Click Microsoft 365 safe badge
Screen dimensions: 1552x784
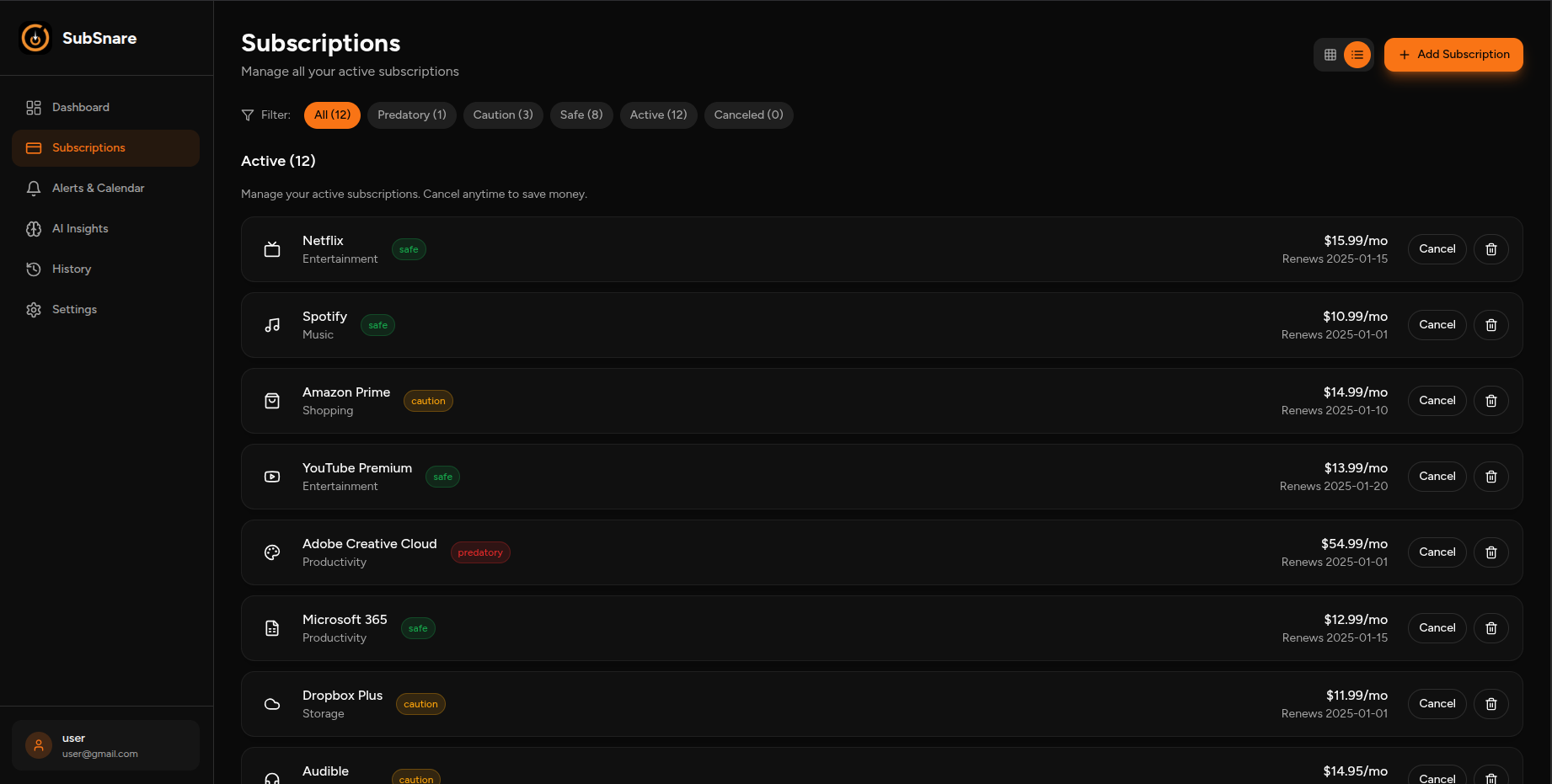418,628
